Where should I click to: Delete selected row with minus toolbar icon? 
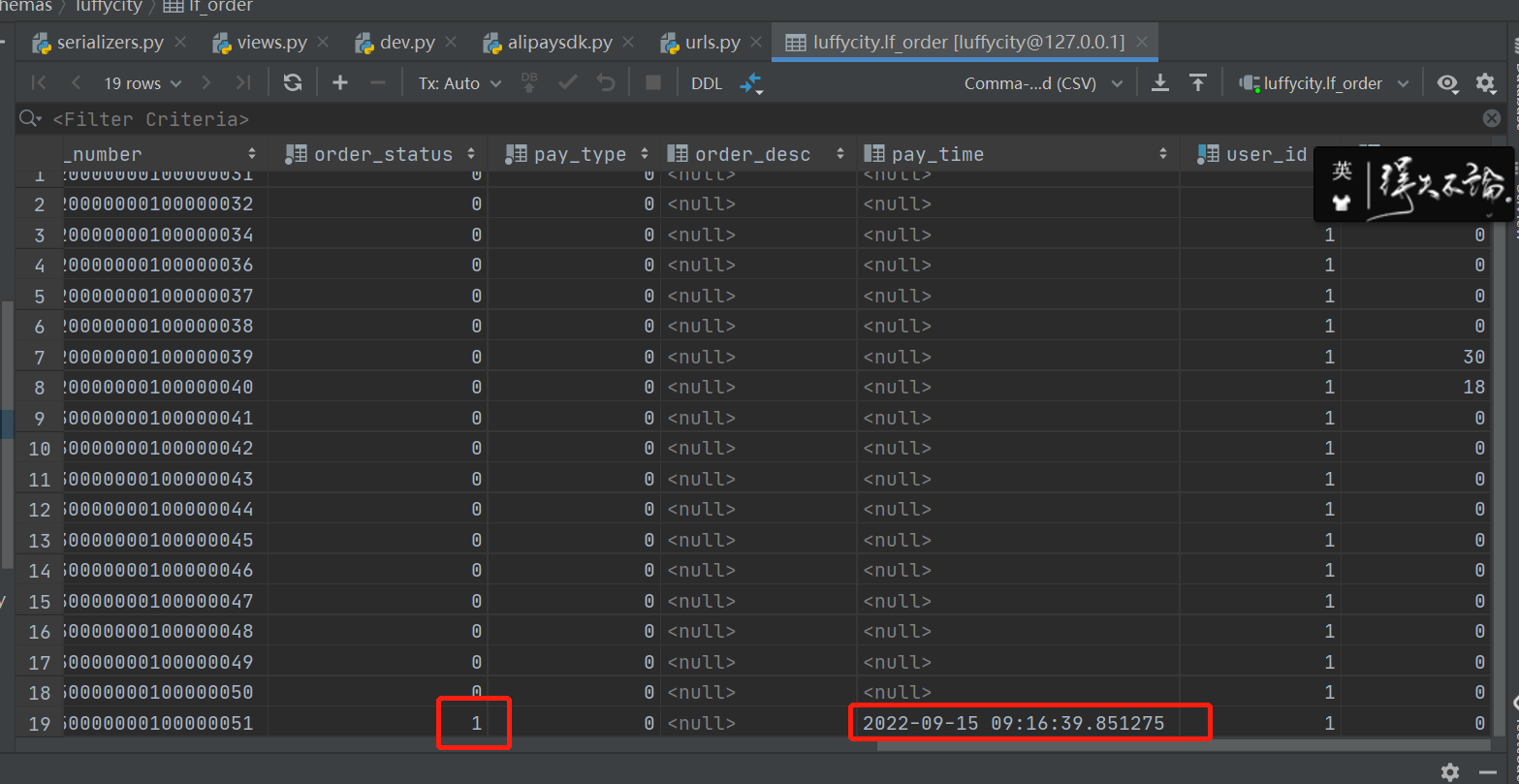pos(378,83)
